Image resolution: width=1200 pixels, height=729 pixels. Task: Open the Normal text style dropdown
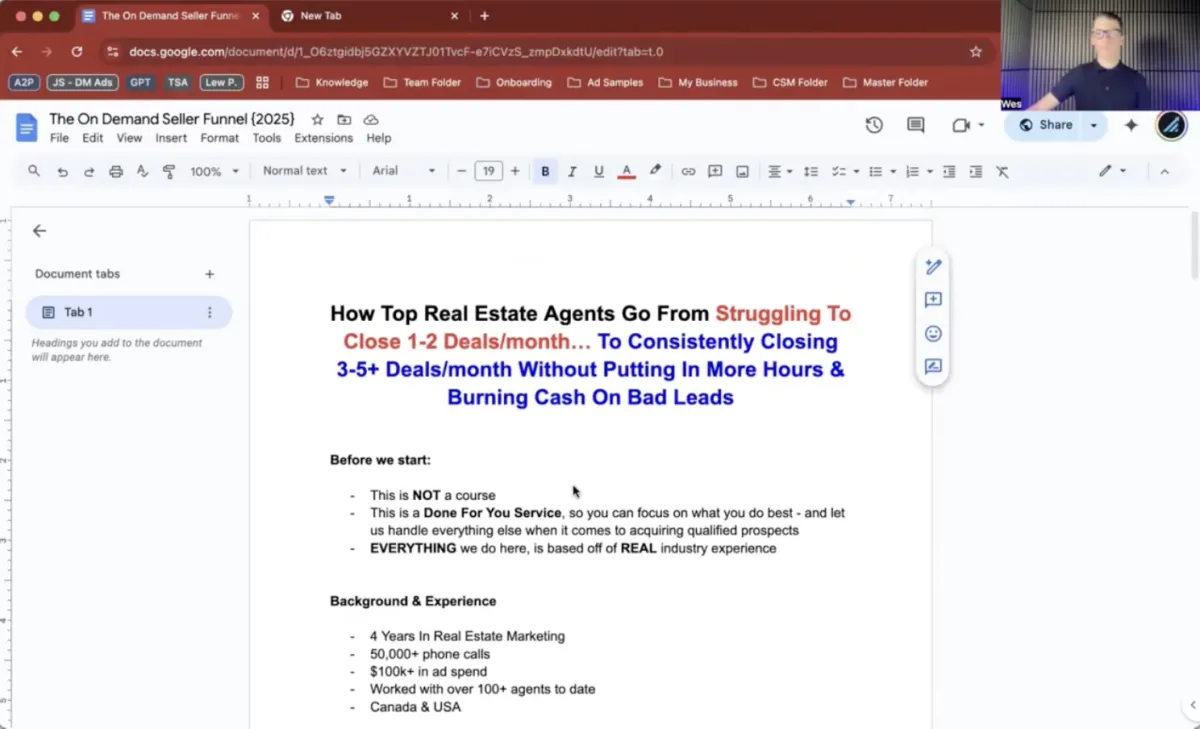point(305,171)
